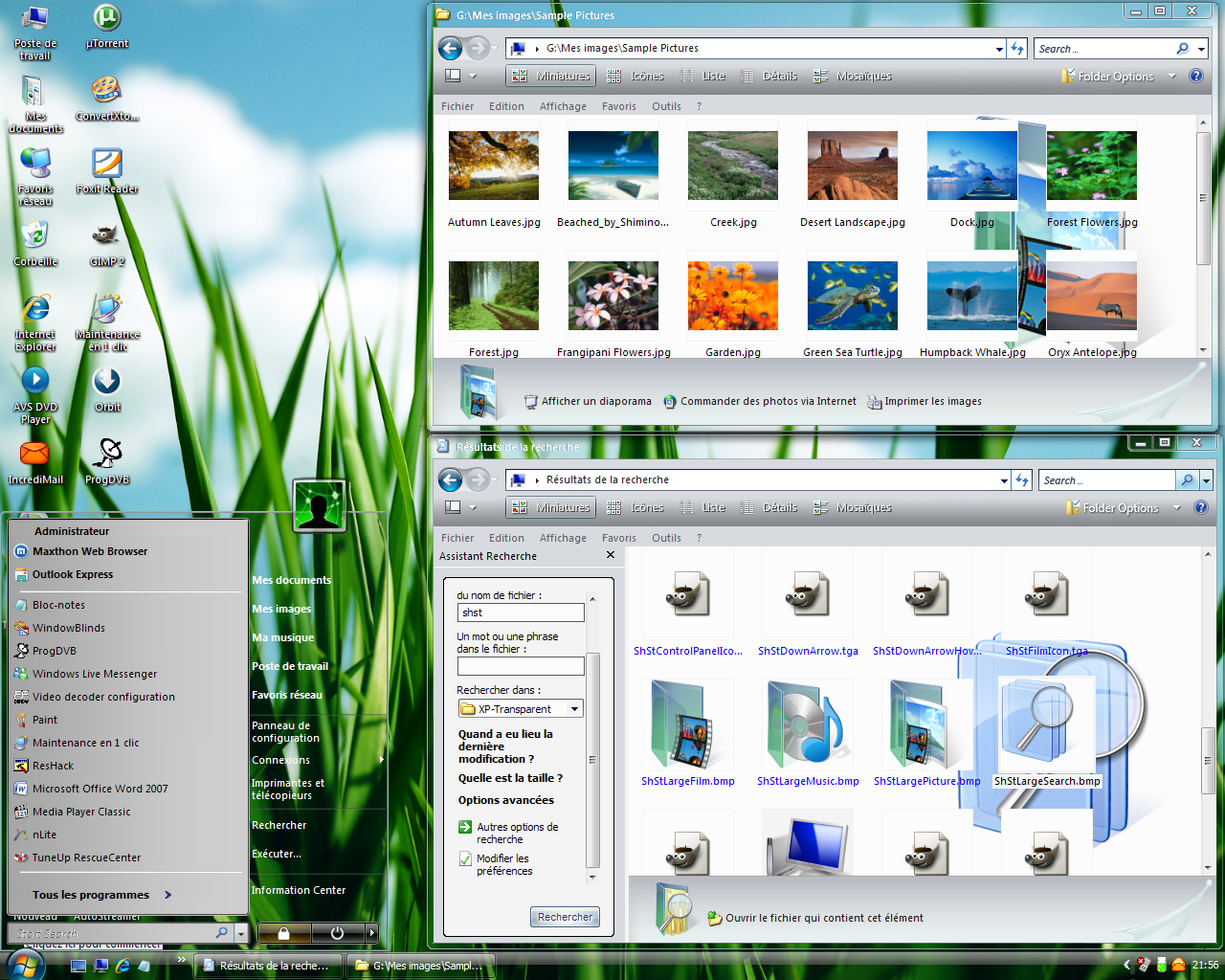Select ShStLargeMusic.bmp thumbnail
This screenshot has width=1225, height=980.
point(809,733)
